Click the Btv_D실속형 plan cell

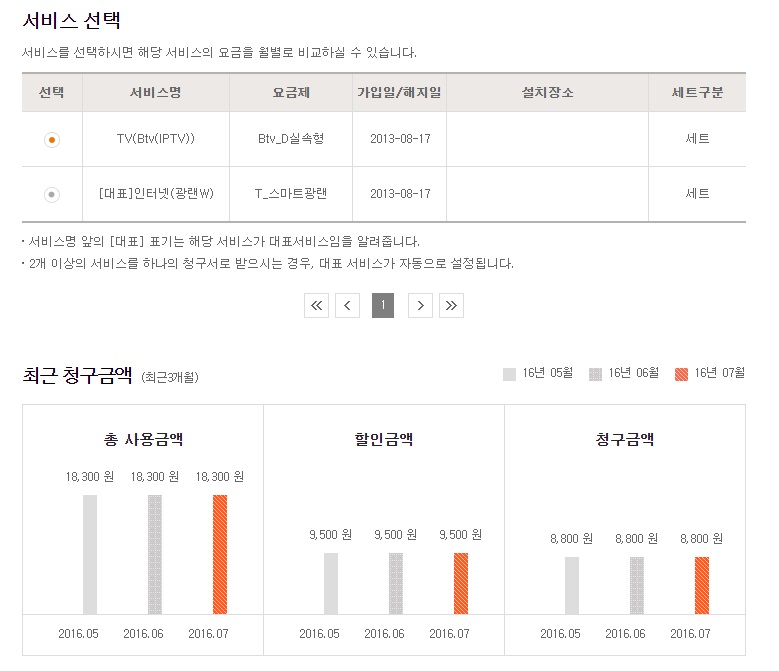click(x=291, y=139)
